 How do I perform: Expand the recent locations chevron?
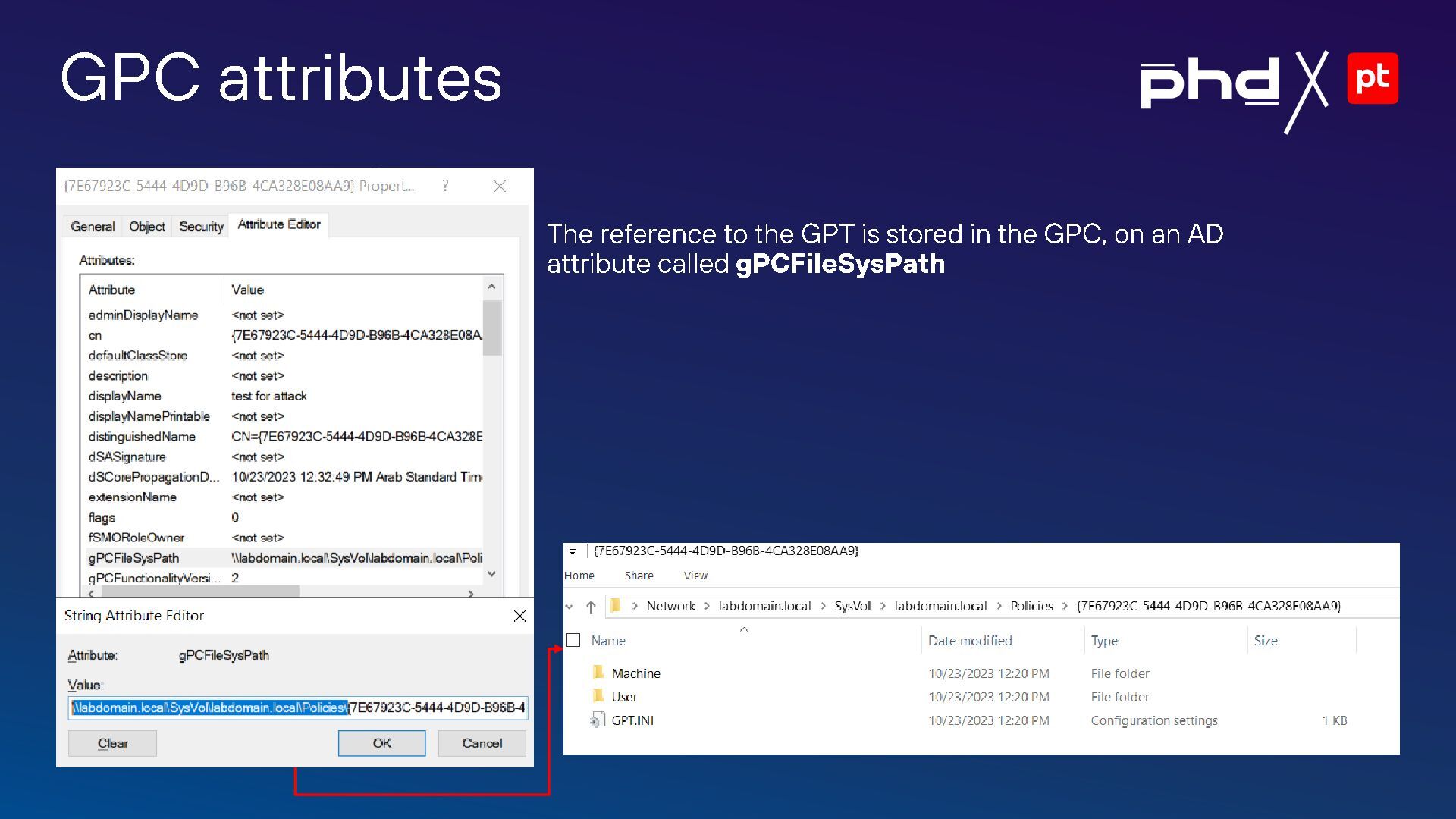570,607
